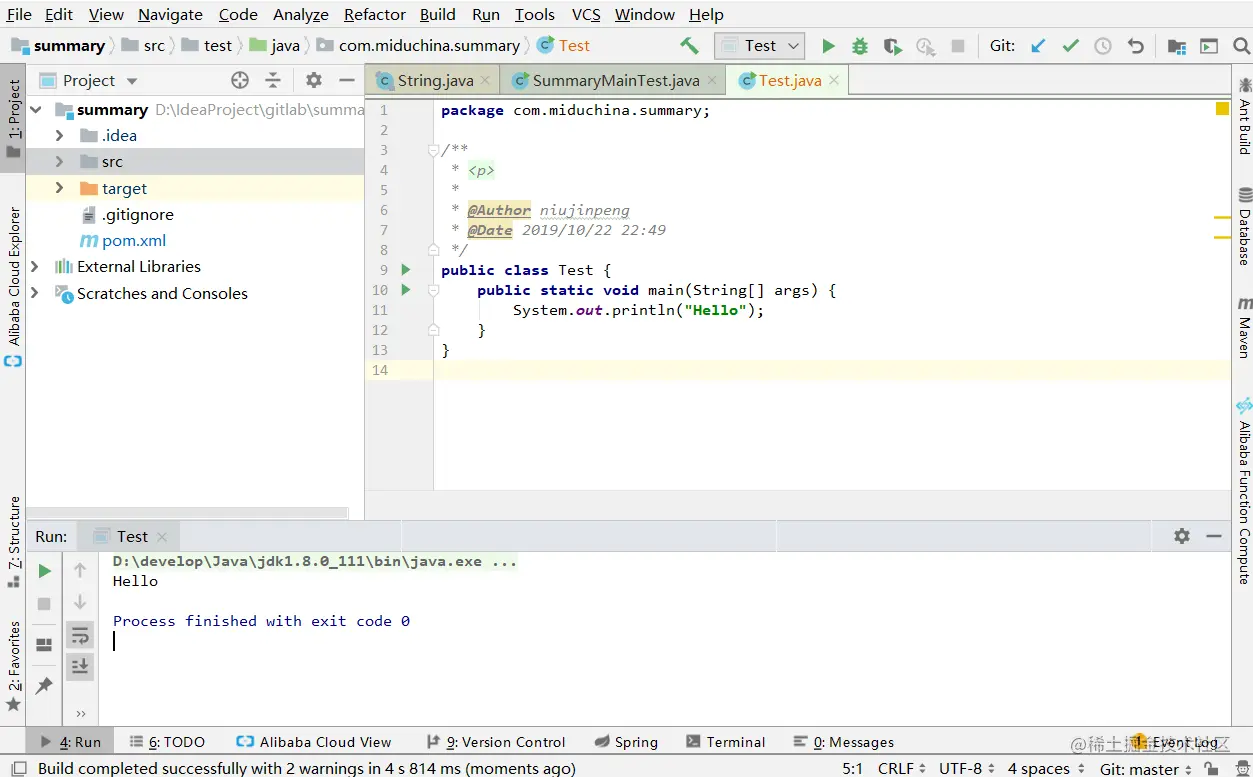This screenshot has height=777, width=1253.
Task: Open Run panel settings gear
Action: coord(1182,536)
